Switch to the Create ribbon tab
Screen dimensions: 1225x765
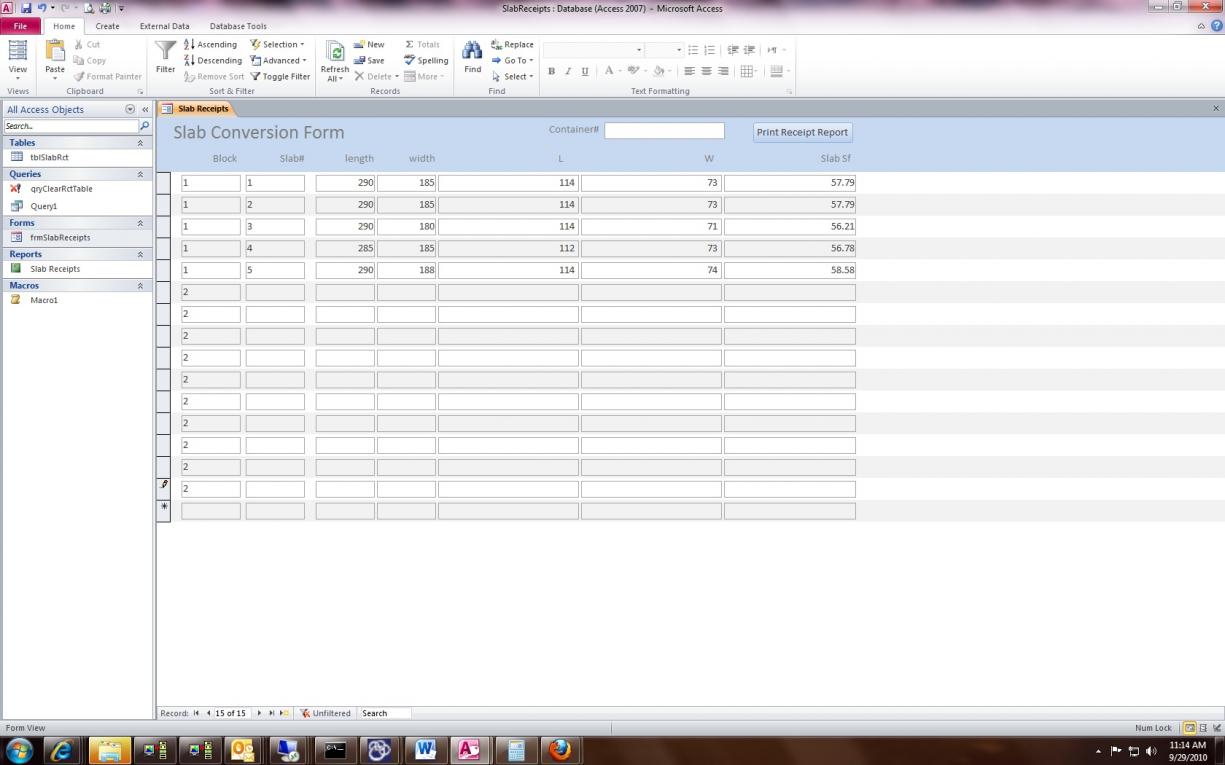coord(107,26)
